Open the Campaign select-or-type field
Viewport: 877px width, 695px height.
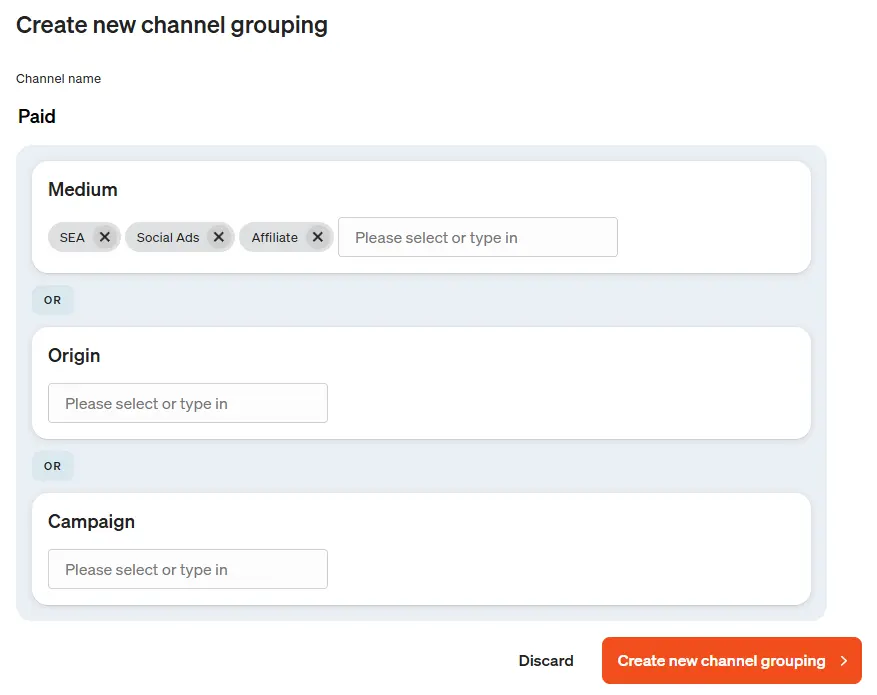187,569
